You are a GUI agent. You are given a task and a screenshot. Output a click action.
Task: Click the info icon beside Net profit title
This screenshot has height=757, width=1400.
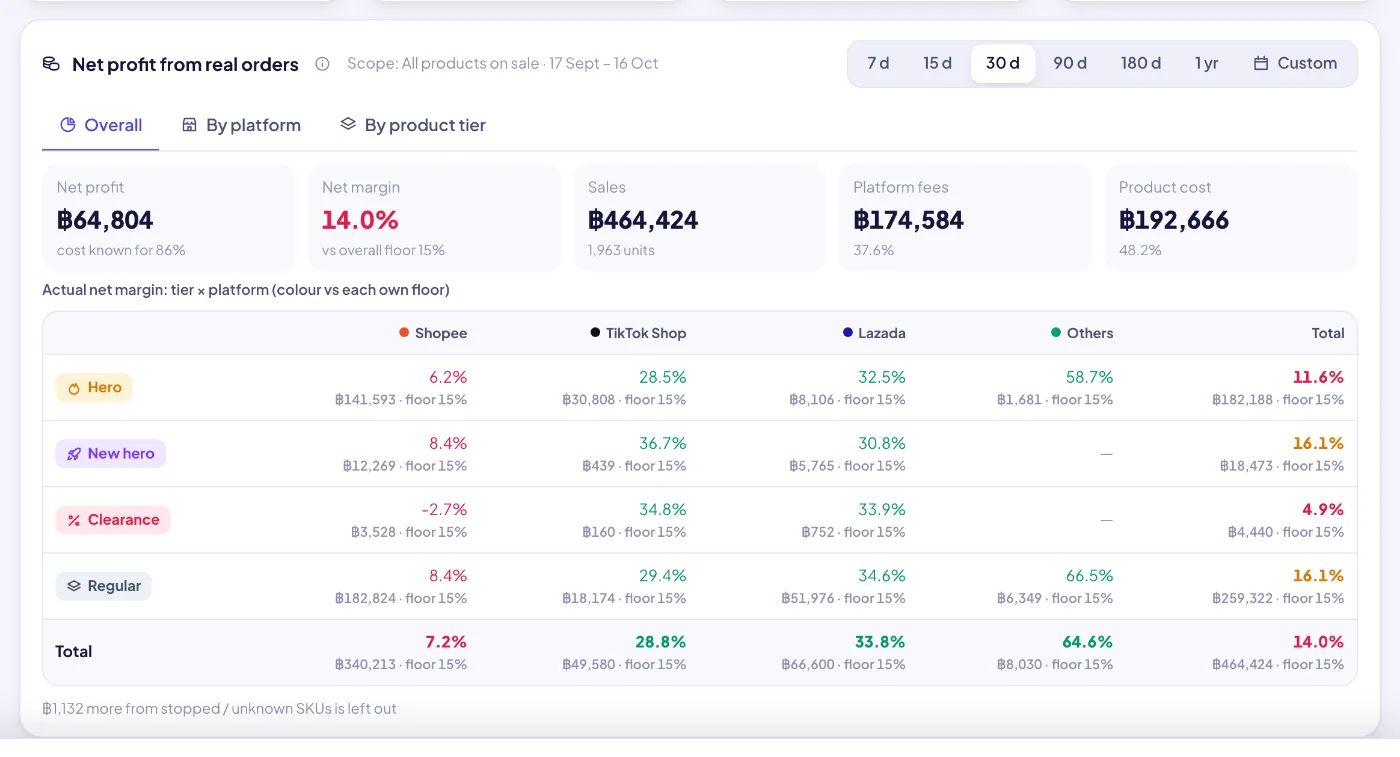pyautogui.click(x=322, y=64)
